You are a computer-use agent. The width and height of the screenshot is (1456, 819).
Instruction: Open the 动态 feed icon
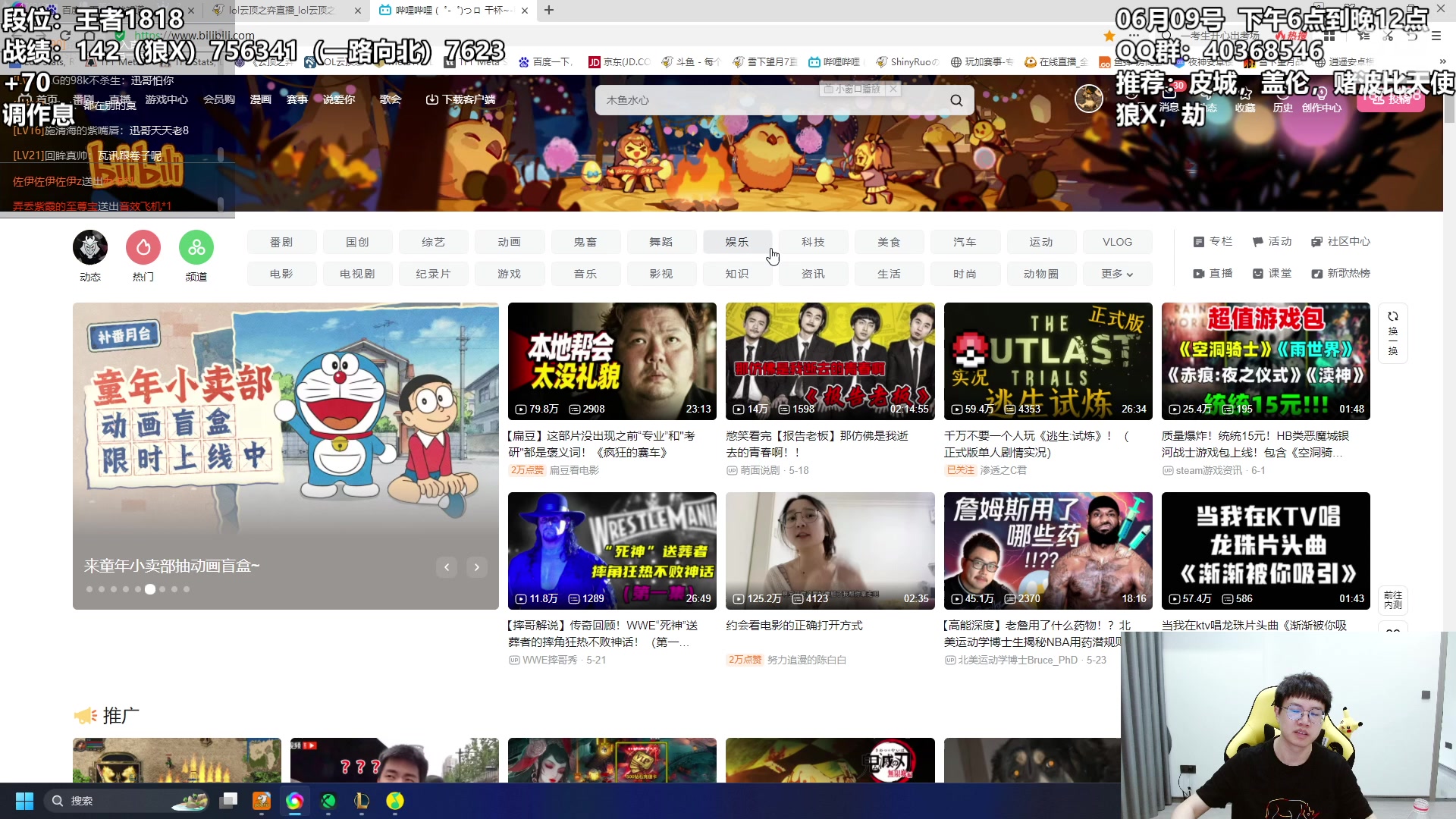point(90,247)
